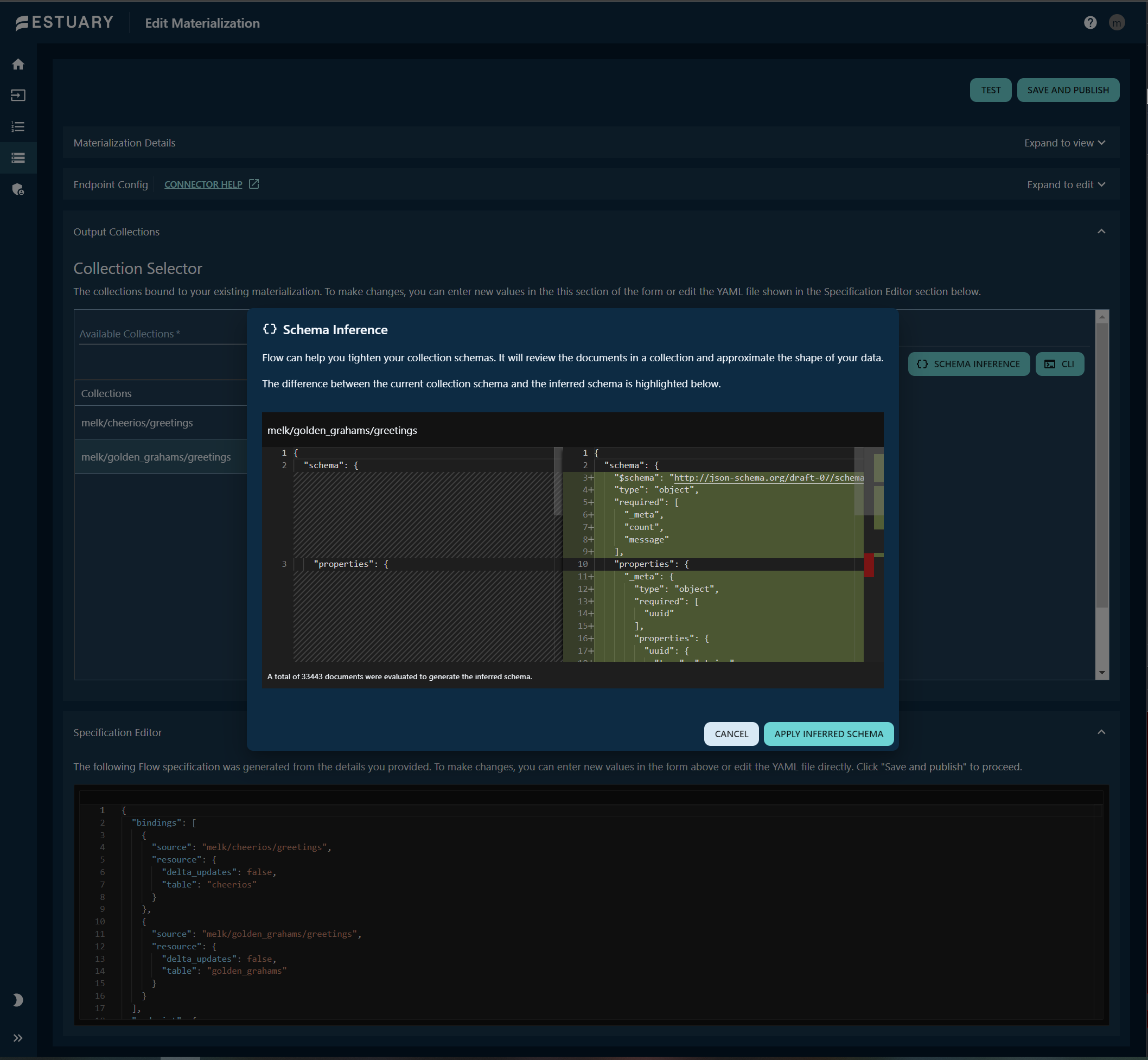Open the Captures sidebar icon
1148x1060 pixels.
point(18,95)
